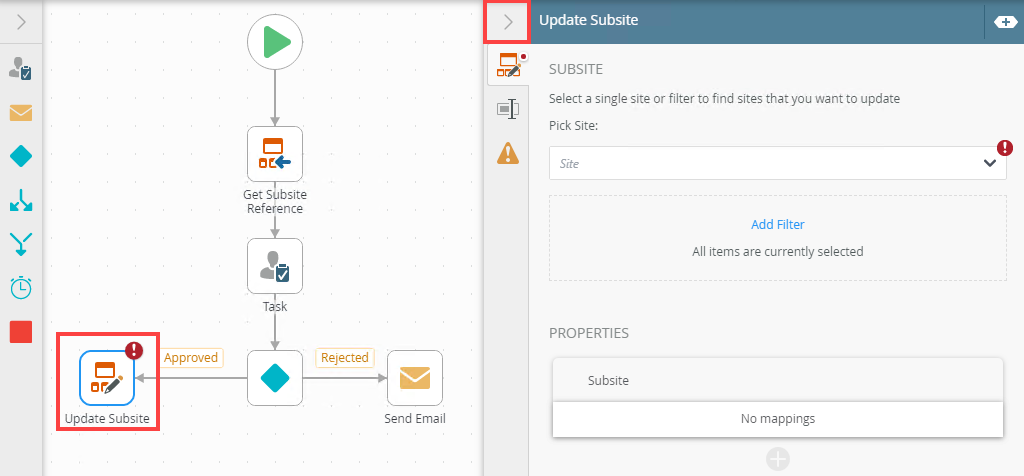Click the Subsite row in Properties
Image resolution: width=1024 pixels, height=476 pixels.
point(777,380)
